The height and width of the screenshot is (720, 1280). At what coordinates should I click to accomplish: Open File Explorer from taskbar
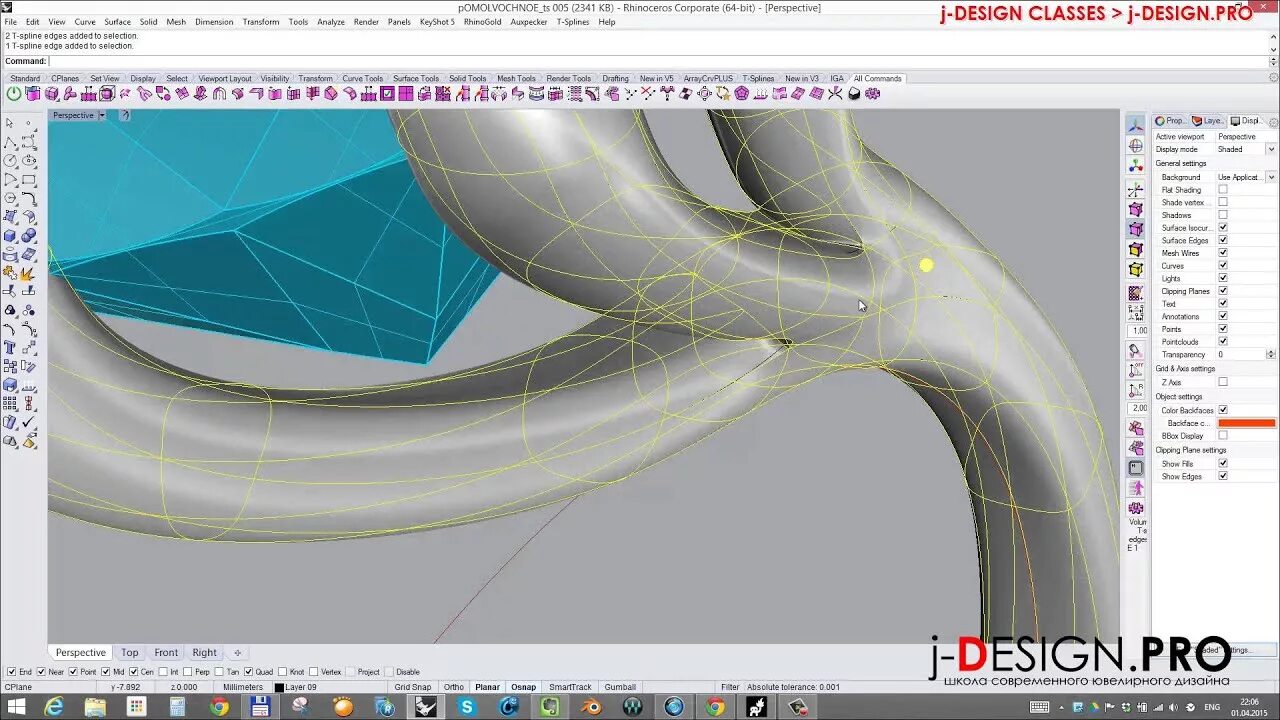coord(95,707)
